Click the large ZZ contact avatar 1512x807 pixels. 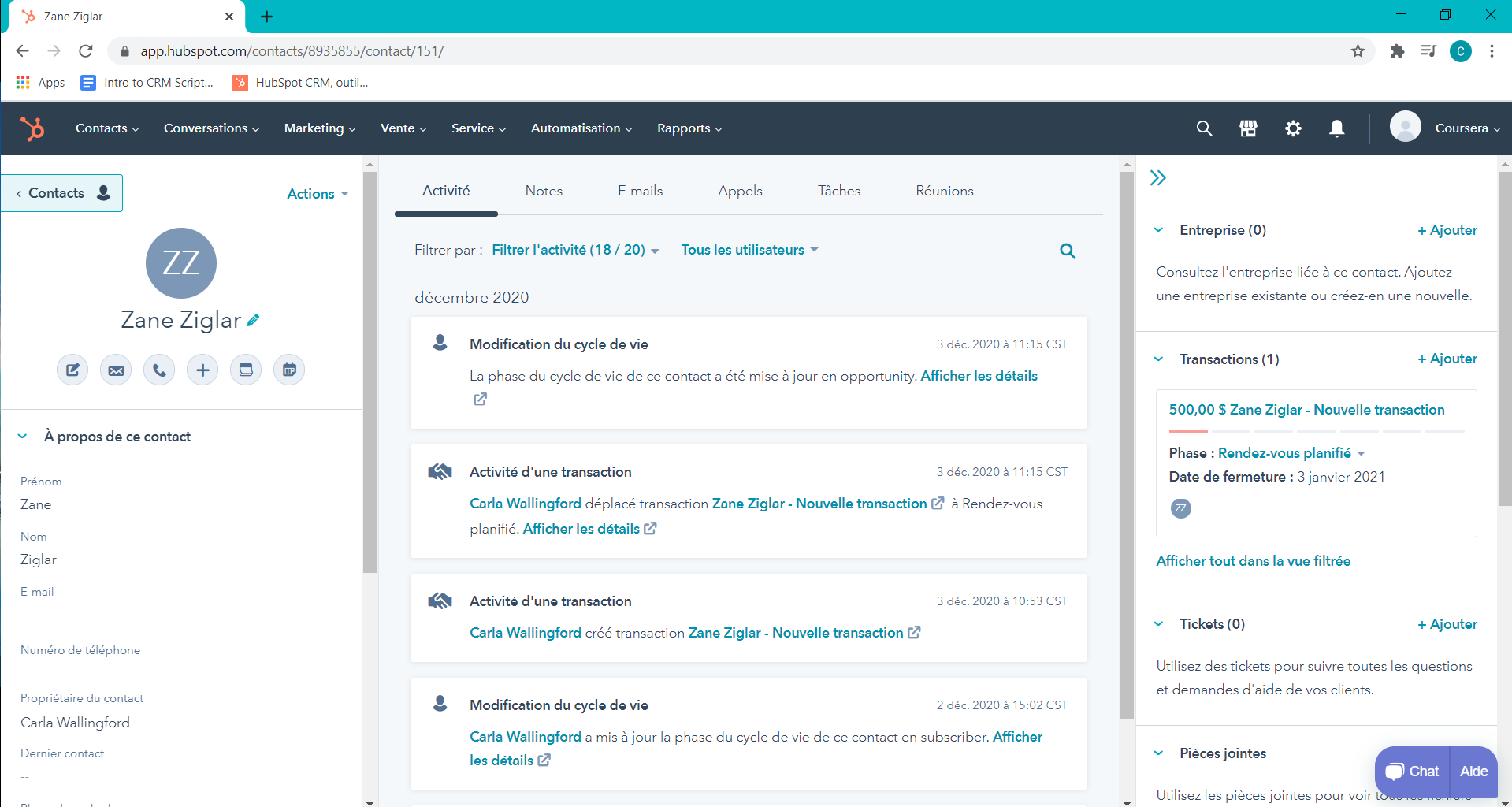coord(181,263)
